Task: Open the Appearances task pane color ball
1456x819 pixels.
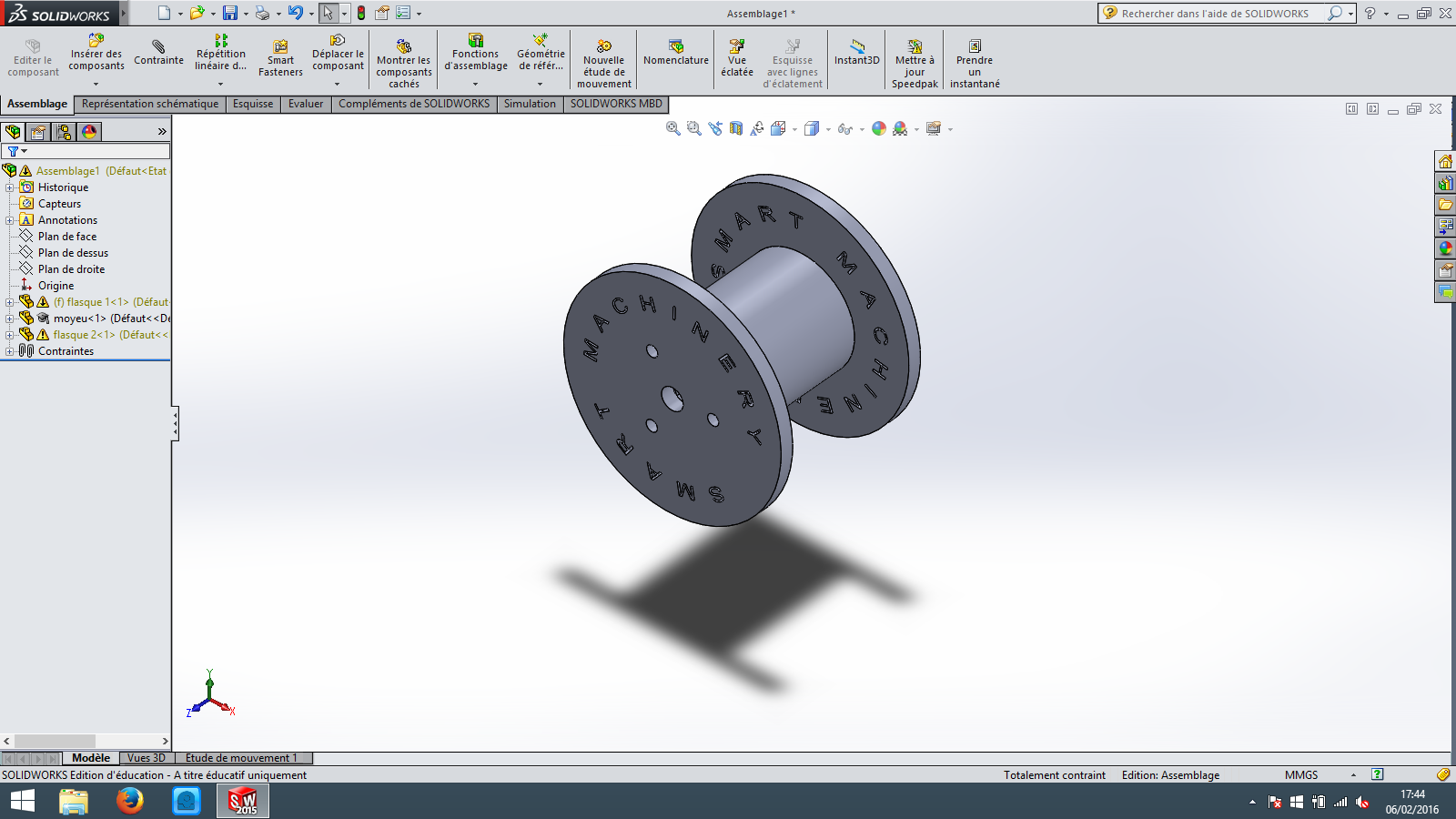Action: click(1445, 248)
